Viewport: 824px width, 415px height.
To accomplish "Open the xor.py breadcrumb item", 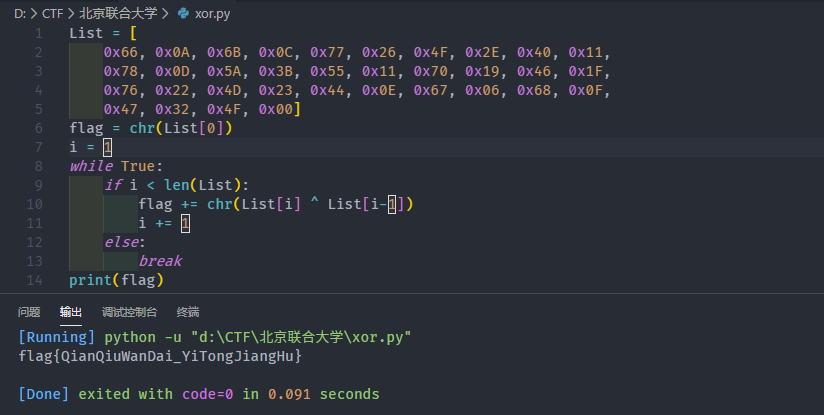I will 212,14.
